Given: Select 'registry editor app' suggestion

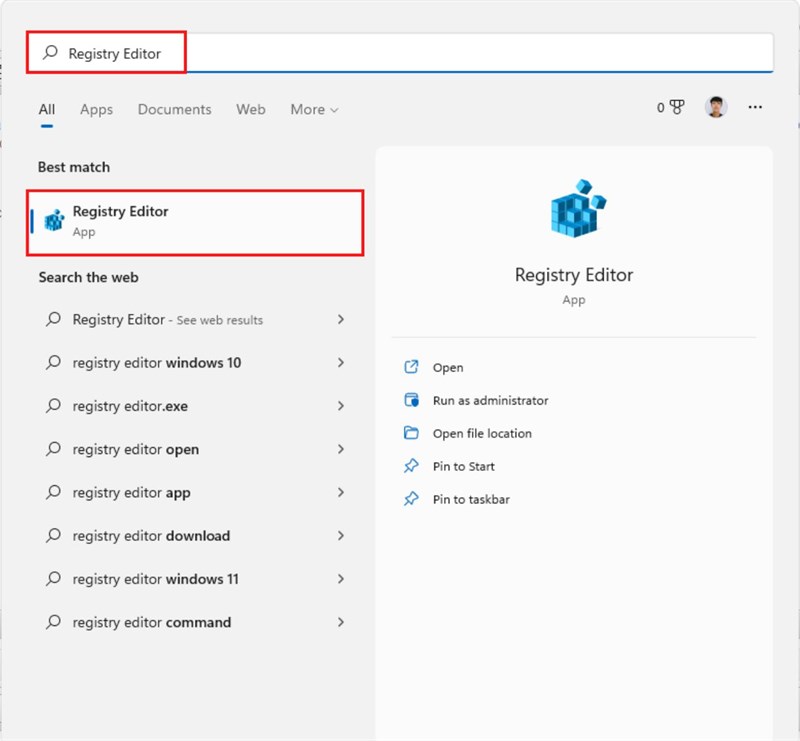Looking at the screenshot, I should [195, 492].
